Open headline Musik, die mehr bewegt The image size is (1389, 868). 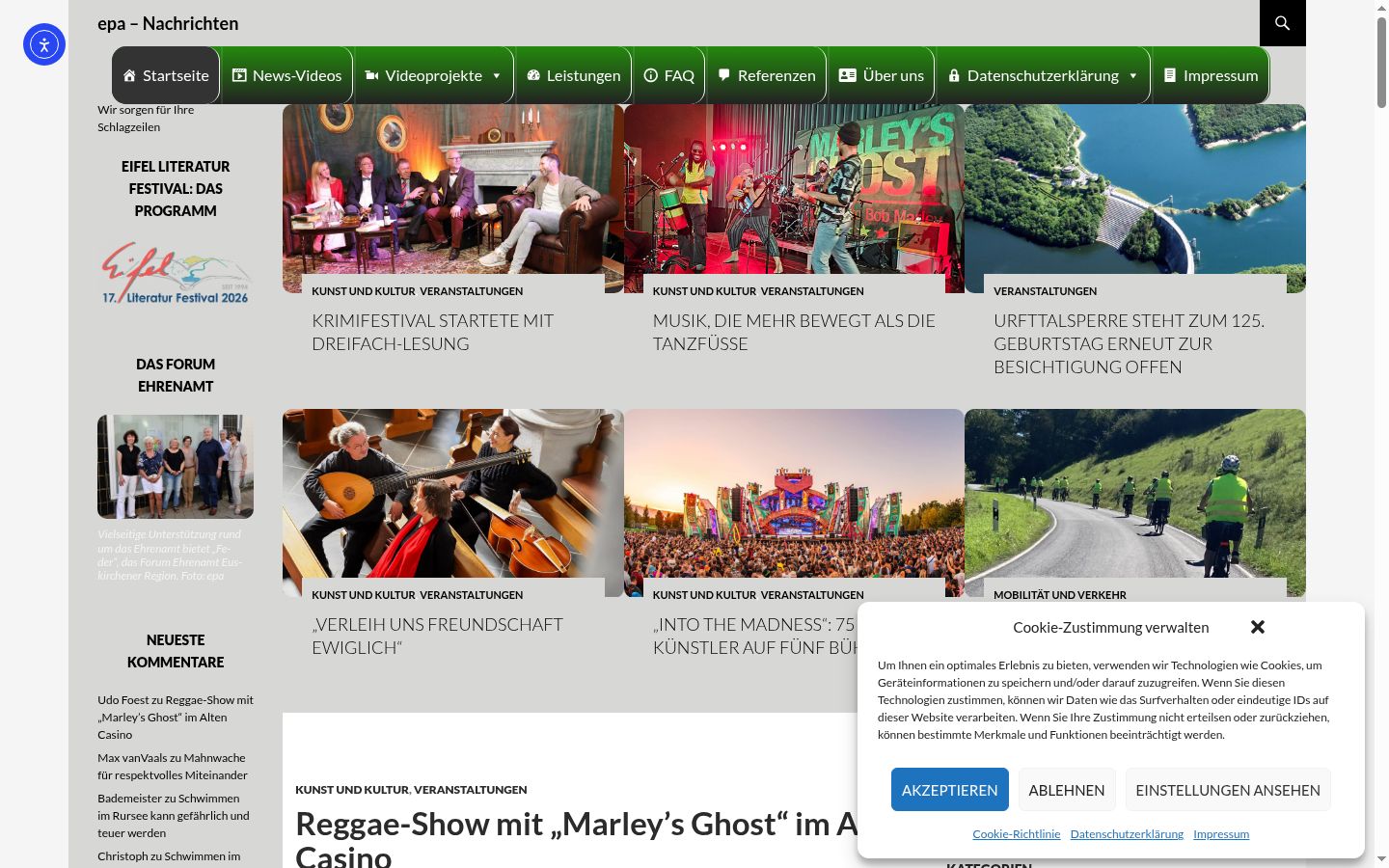794,332
